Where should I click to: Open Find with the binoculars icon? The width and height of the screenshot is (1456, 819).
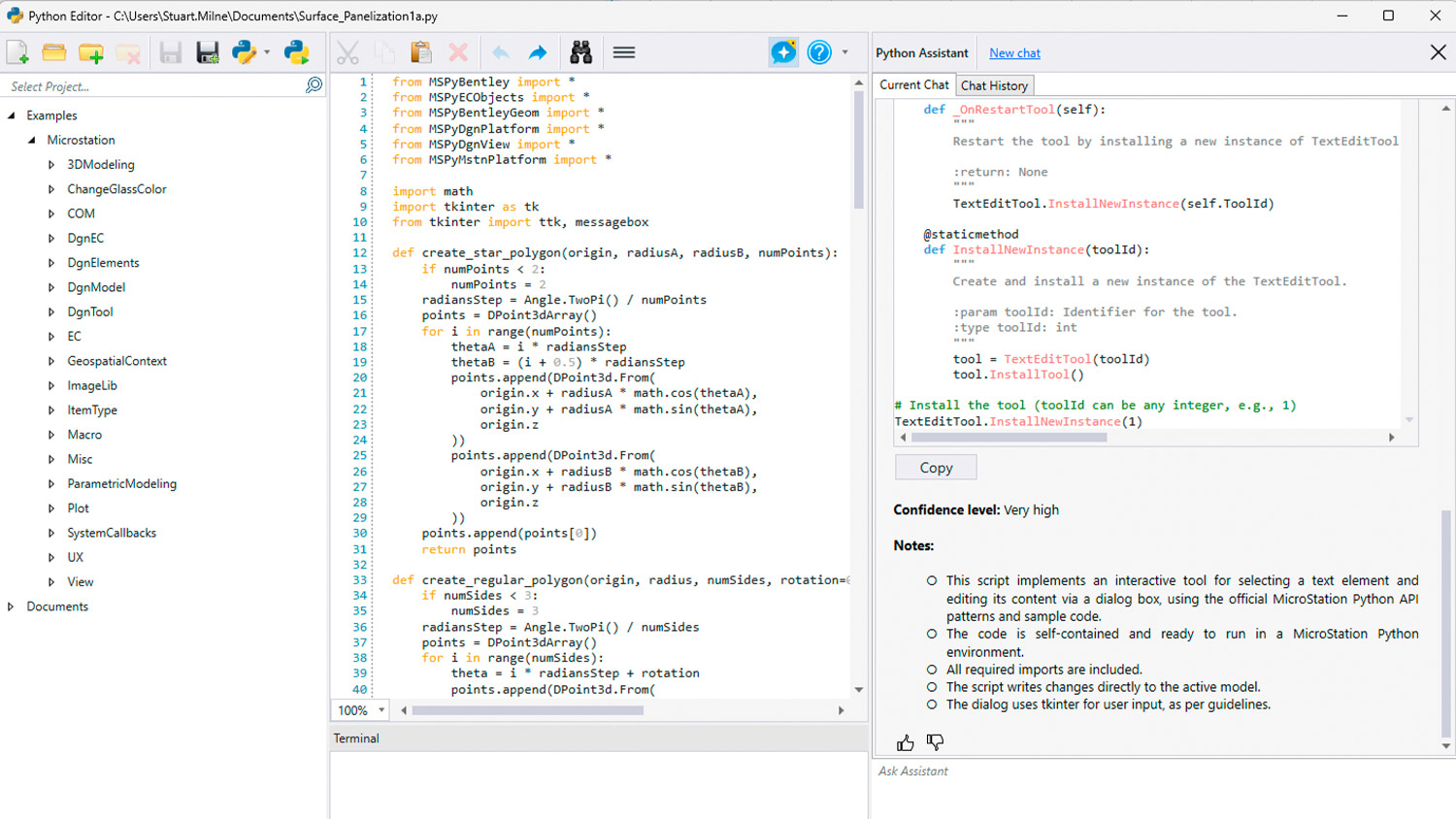click(x=580, y=52)
